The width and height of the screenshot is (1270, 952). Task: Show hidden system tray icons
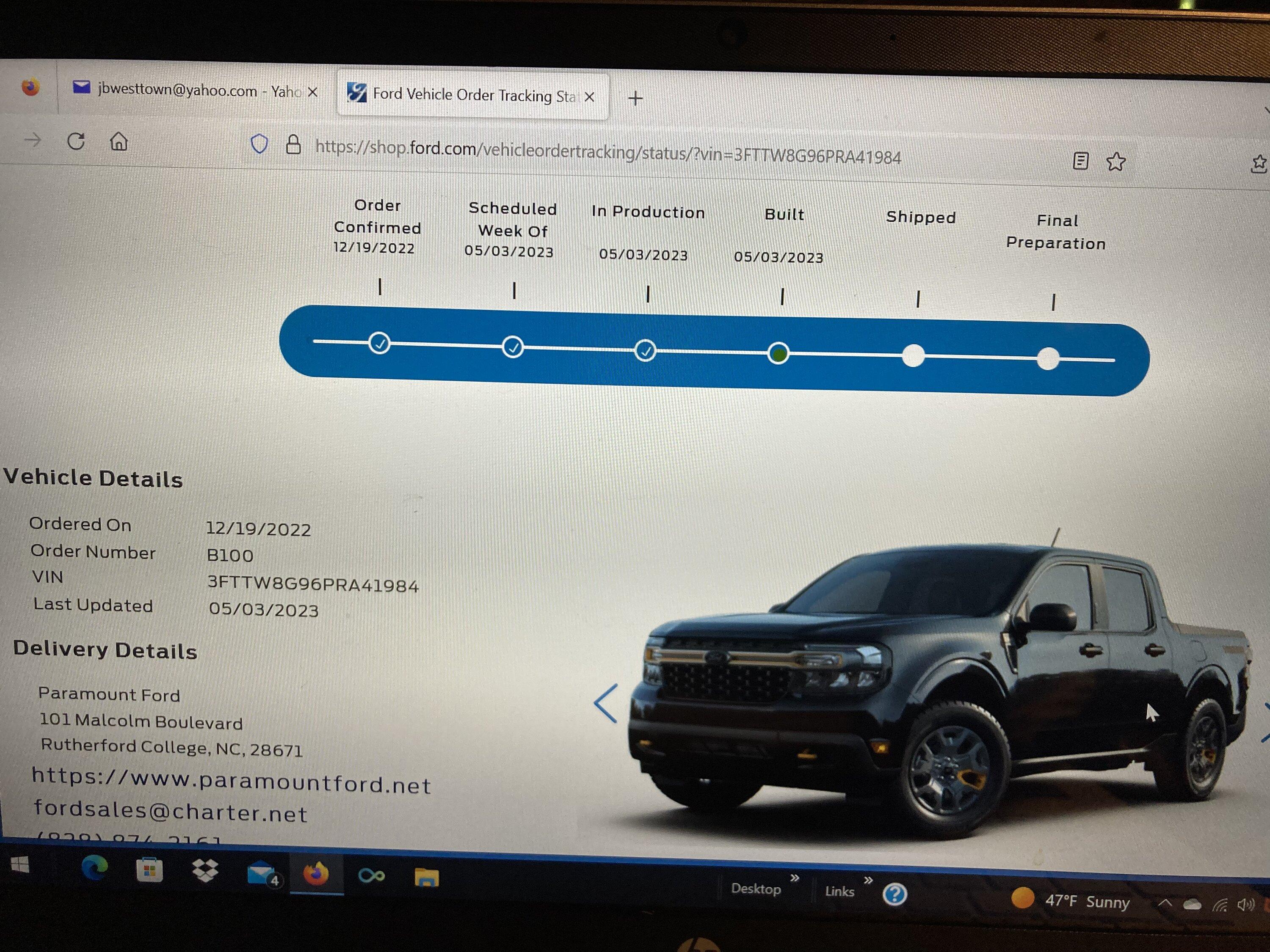click(1164, 903)
